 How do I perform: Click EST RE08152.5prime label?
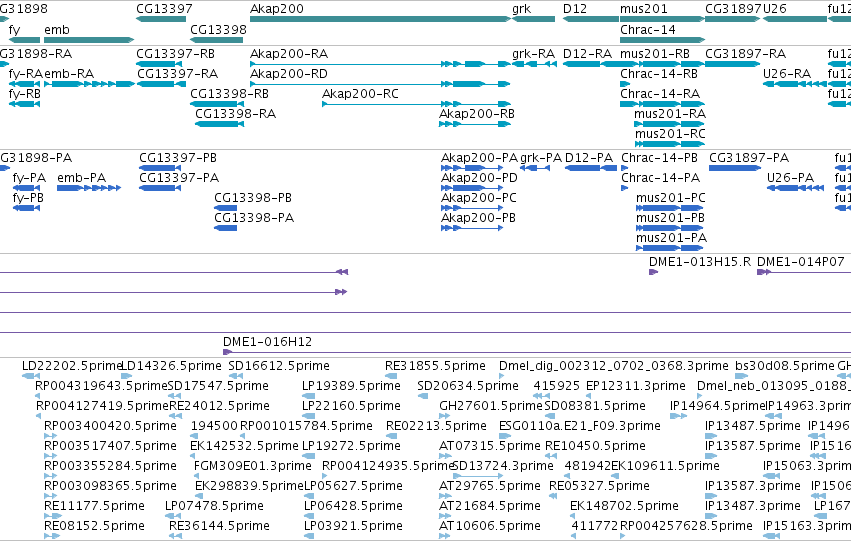pos(94,526)
